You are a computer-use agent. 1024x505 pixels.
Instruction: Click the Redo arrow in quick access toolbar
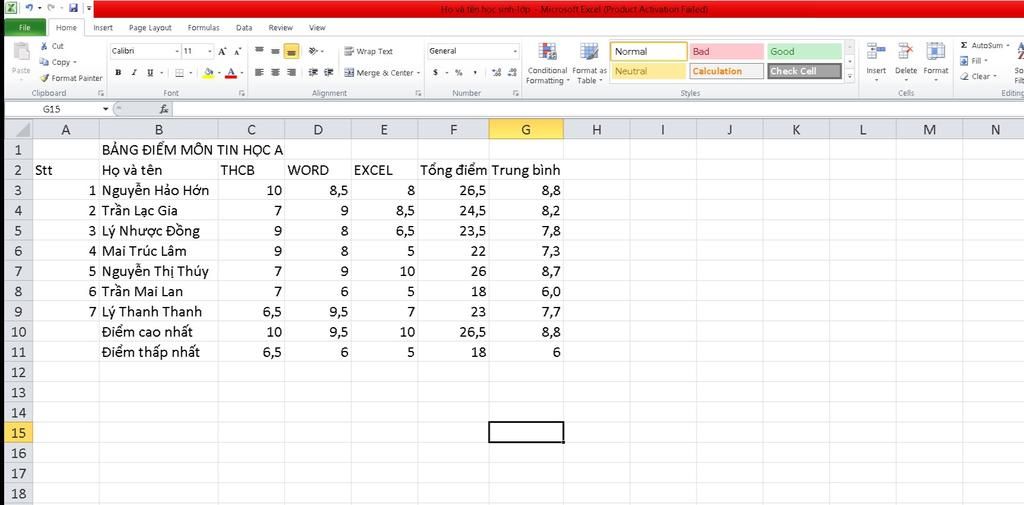(x=50, y=8)
